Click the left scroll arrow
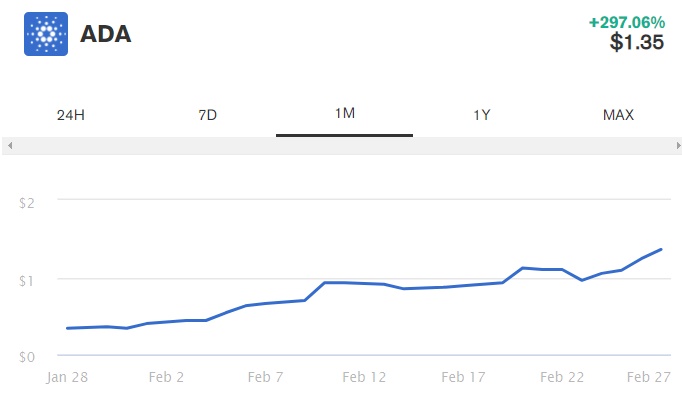 pos(10,146)
